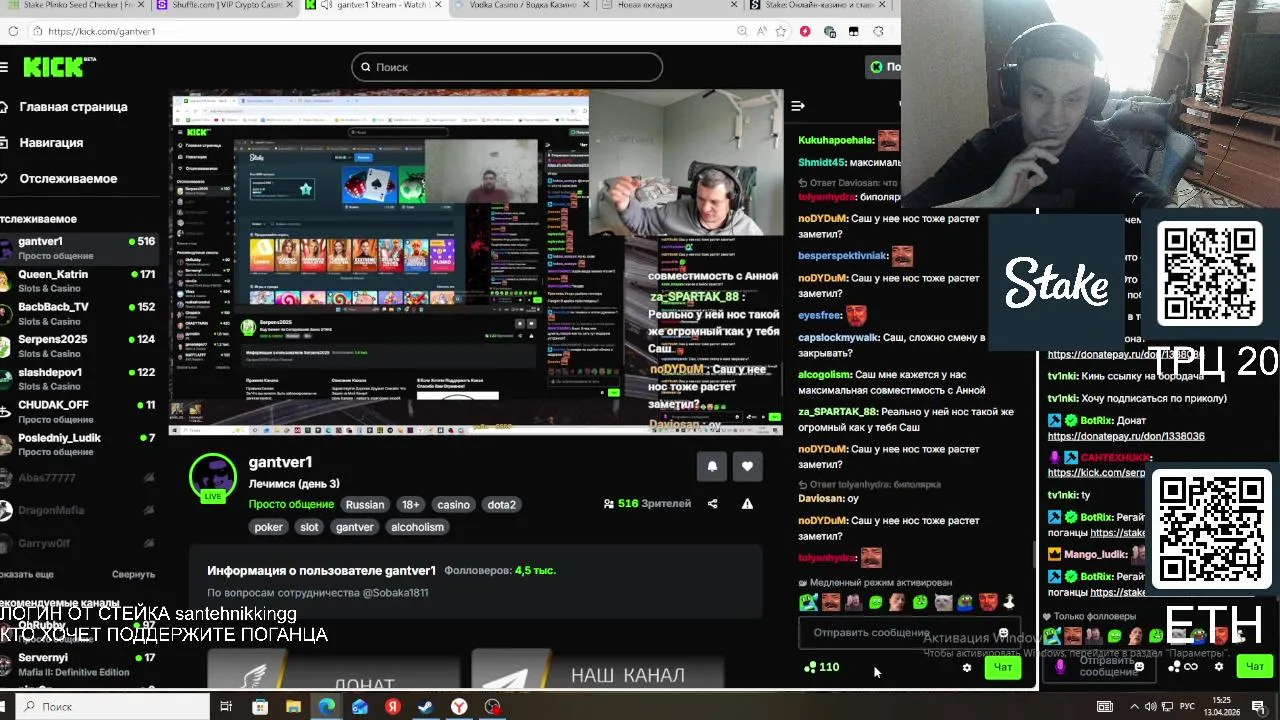The height and width of the screenshot is (720, 1280).
Task: Select Posledniy_Ludik channel in sidebar
Action: point(78,445)
